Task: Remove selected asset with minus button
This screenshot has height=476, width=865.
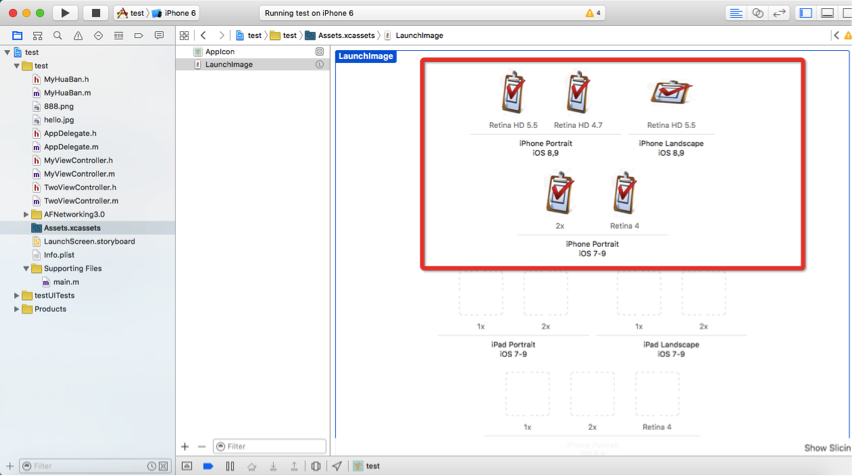Action: (201, 447)
